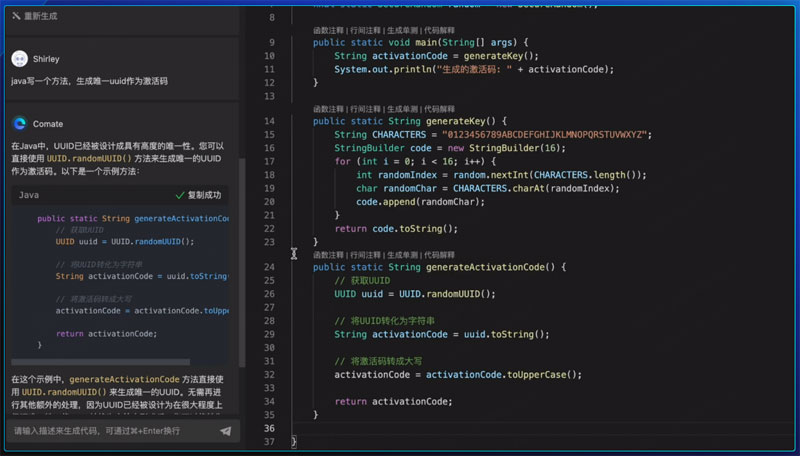This screenshot has height=456, width=800.
Task: Click 行间注释 above the main method
Action: 365,30
